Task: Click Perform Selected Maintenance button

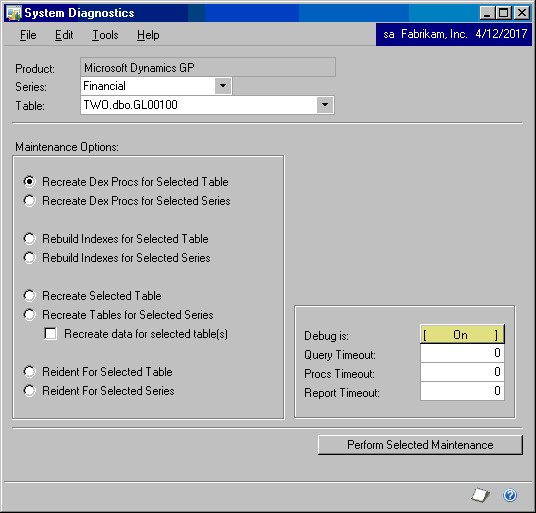Action: pos(420,445)
